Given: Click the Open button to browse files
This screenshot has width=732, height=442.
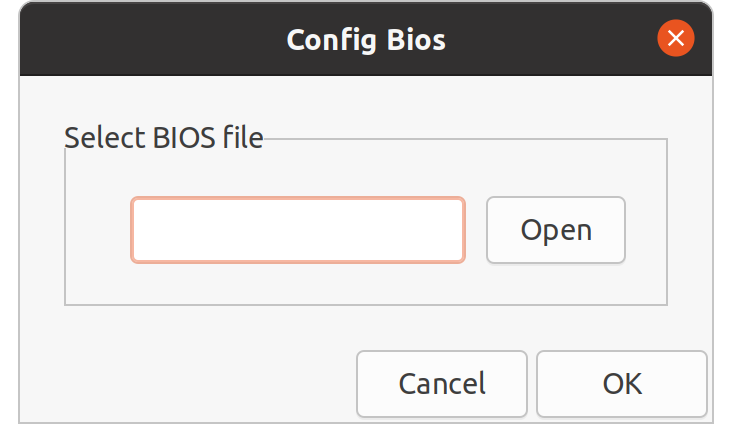Looking at the screenshot, I should click(x=556, y=230).
